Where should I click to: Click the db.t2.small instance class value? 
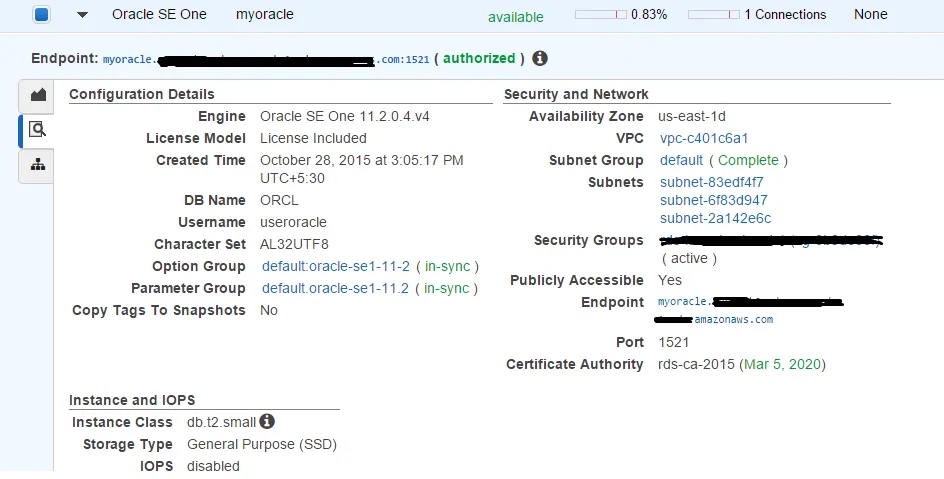click(x=222, y=422)
